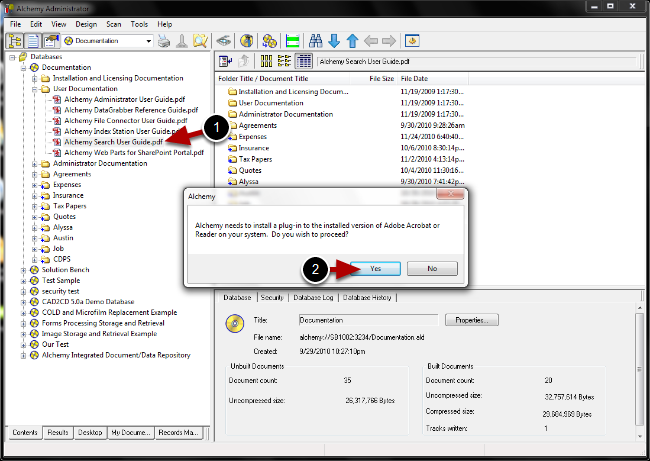Image resolution: width=650 pixels, height=461 pixels.
Task: Click the gray right arrow icon
Action: (389, 41)
